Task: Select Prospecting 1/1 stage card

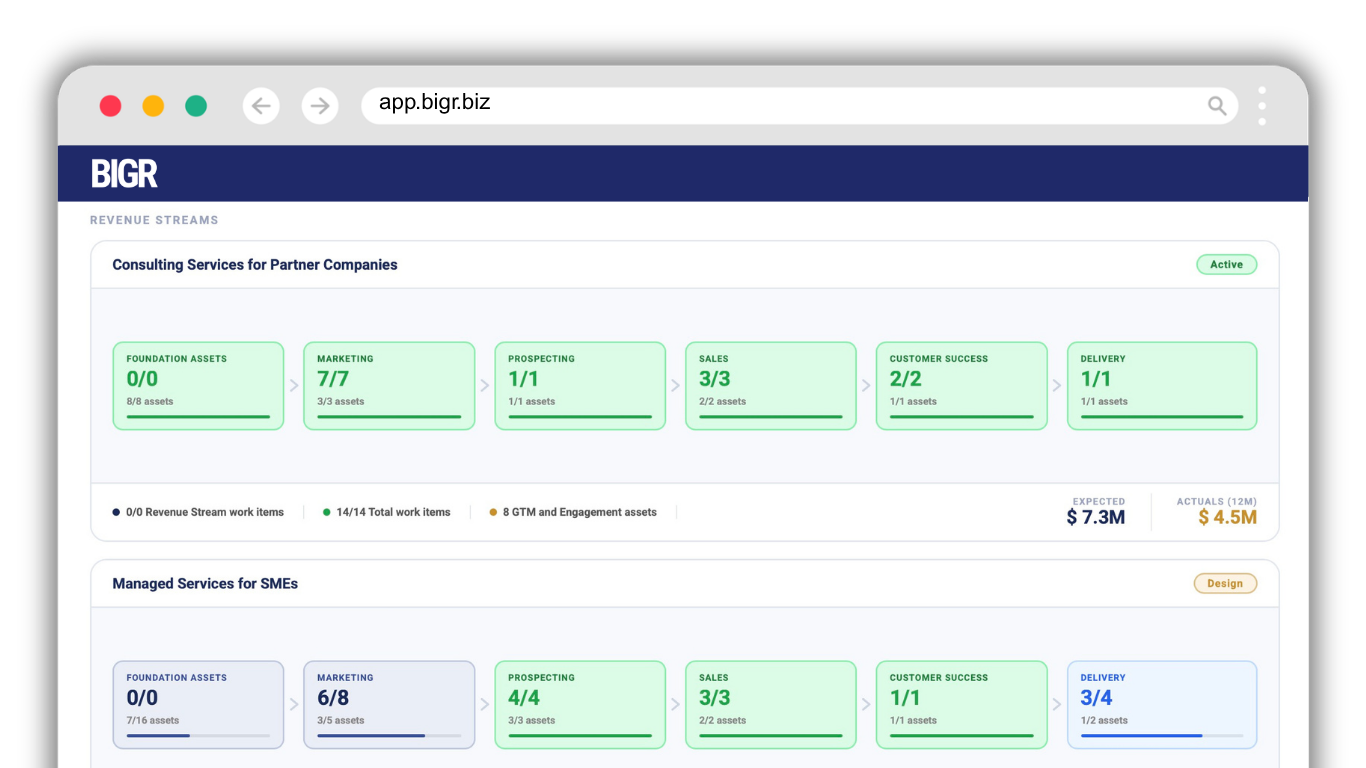Action: tap(580, 386)
